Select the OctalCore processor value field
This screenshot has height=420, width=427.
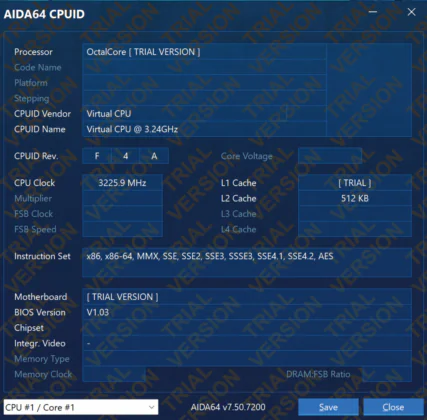(x=204, y=52)
